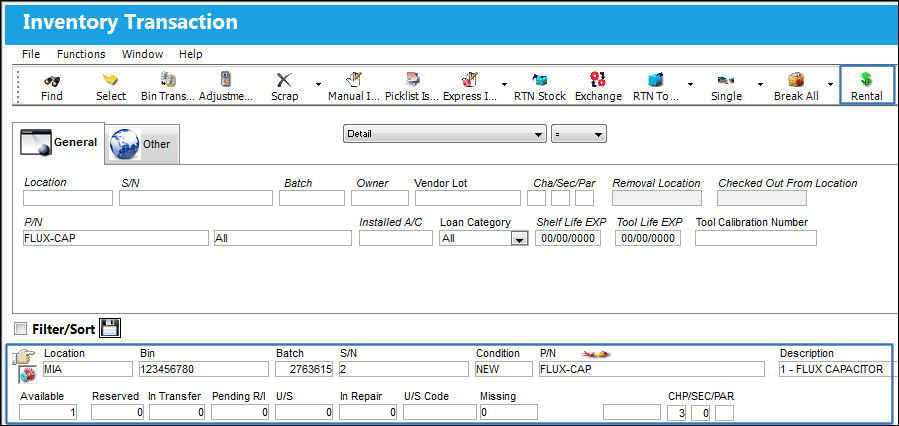The image size is (899, 426).
Task: Click the Shelf Life EXP date field
Action: click(x=568, y=239)
